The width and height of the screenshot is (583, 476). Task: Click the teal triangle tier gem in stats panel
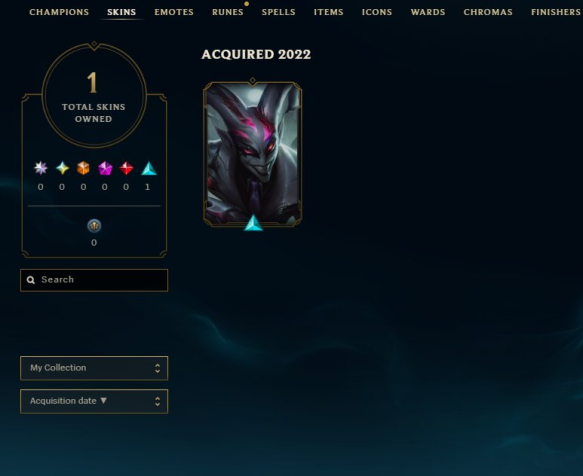[149, 168]
